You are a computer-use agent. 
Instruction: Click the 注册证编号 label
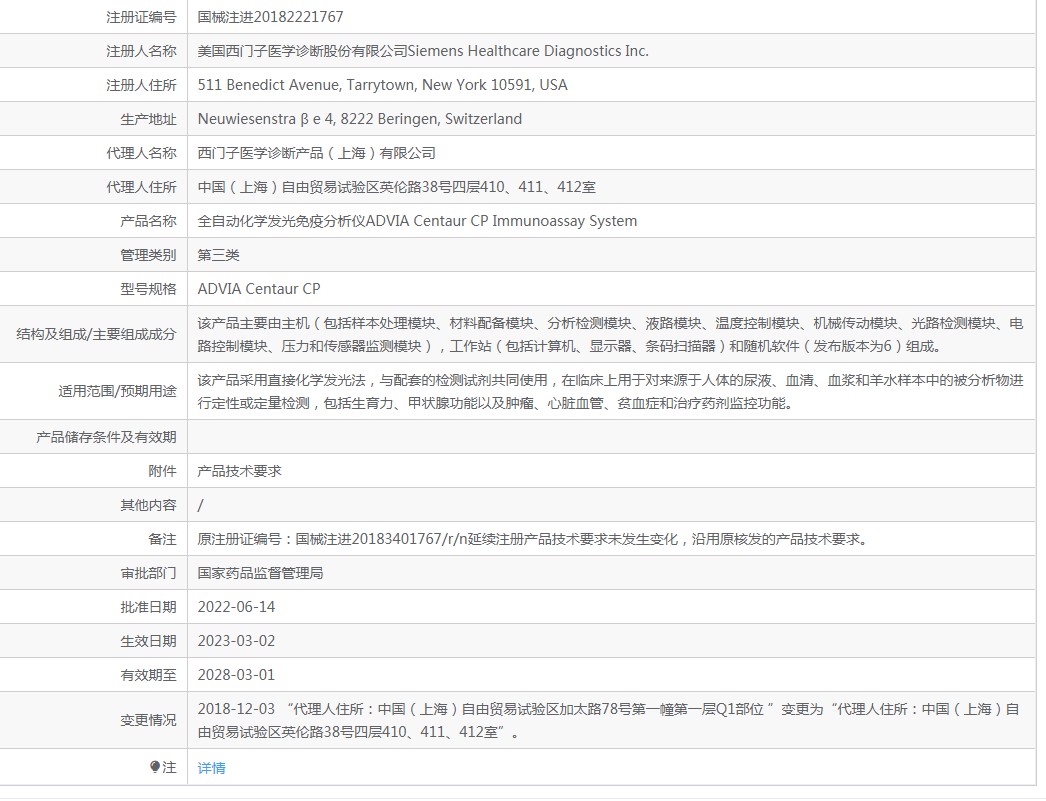(x=141, y=17)
